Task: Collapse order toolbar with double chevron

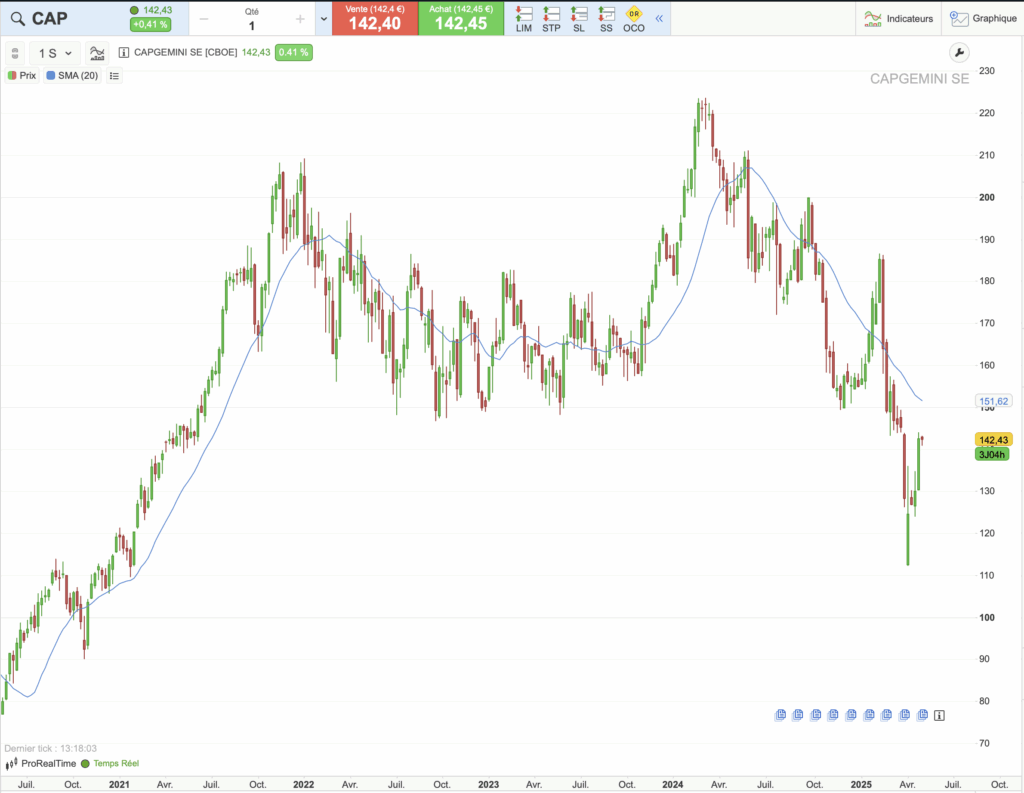Action: (659, 18)
